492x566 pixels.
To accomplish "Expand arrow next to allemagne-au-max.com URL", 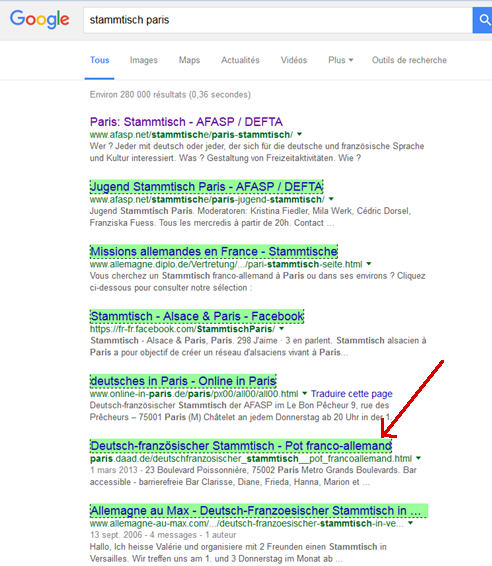I will 410,523.
